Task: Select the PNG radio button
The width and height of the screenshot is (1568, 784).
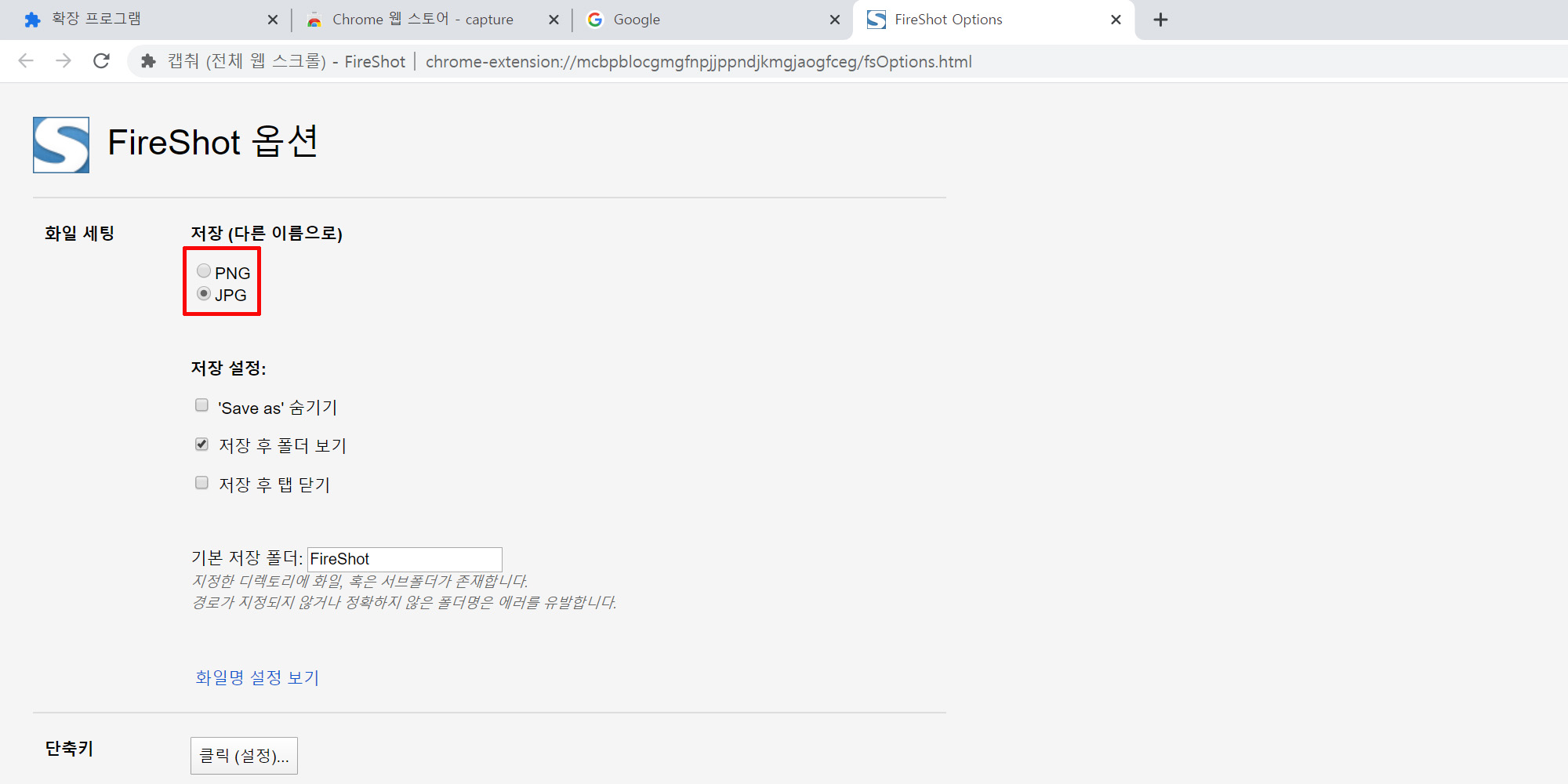Action: point(204,271)
